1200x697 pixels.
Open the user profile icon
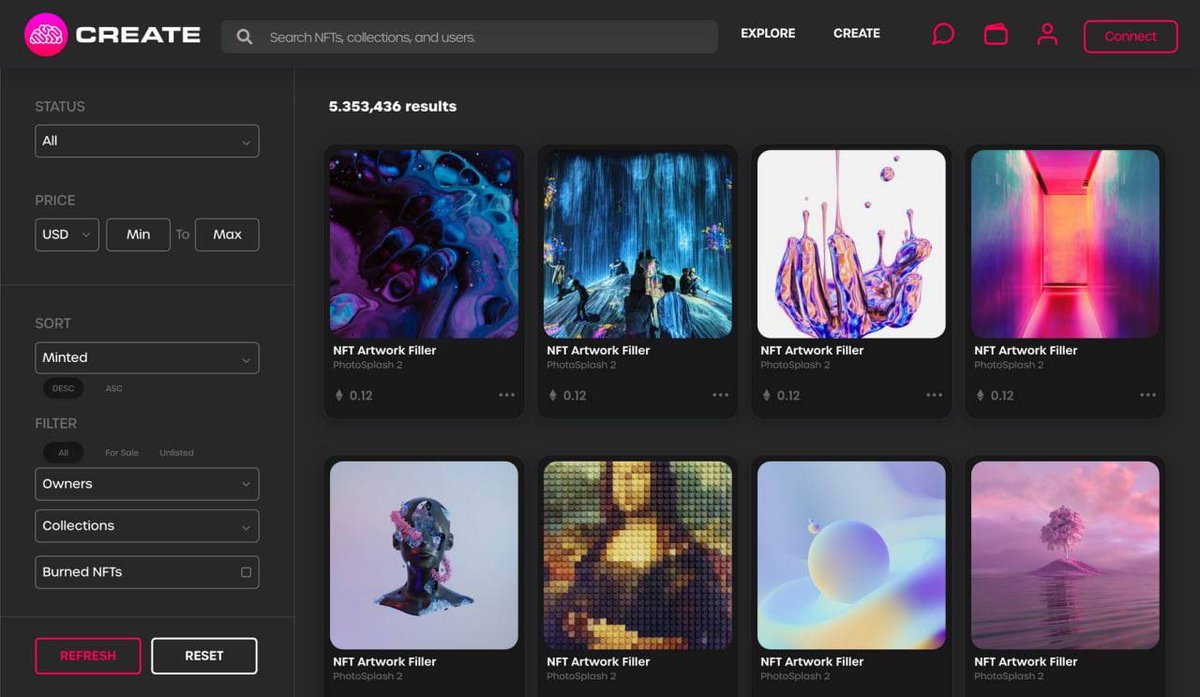click(x=1047, y=35)
